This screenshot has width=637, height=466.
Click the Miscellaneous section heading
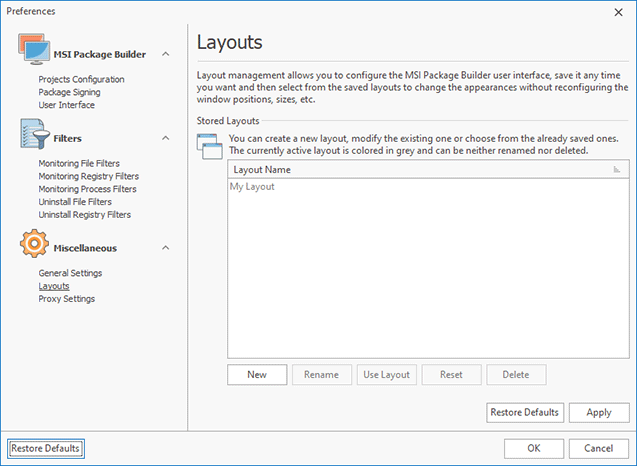tap(85, 248)
